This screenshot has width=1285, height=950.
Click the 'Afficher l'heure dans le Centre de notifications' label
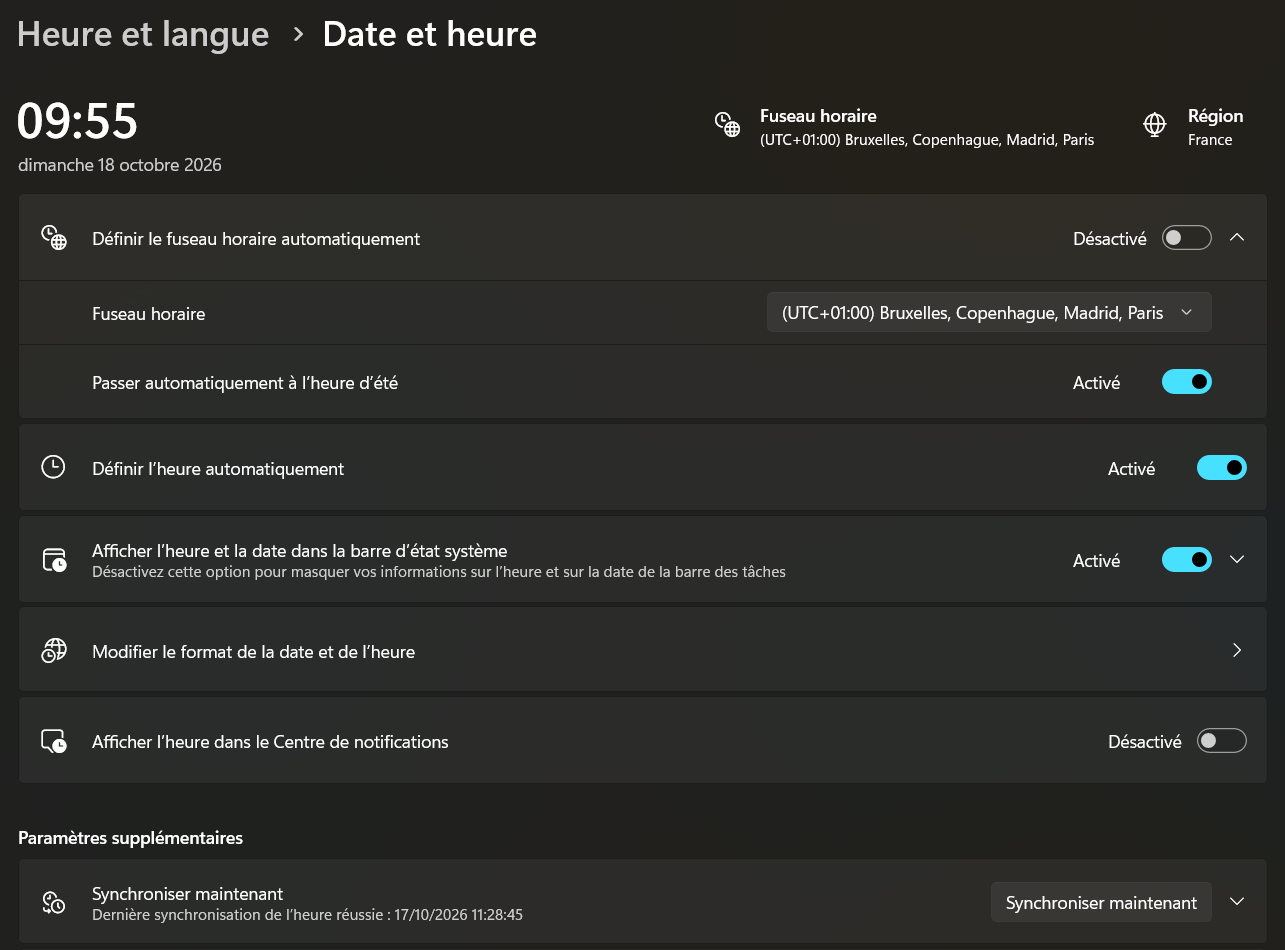click(x=270, y=742)
